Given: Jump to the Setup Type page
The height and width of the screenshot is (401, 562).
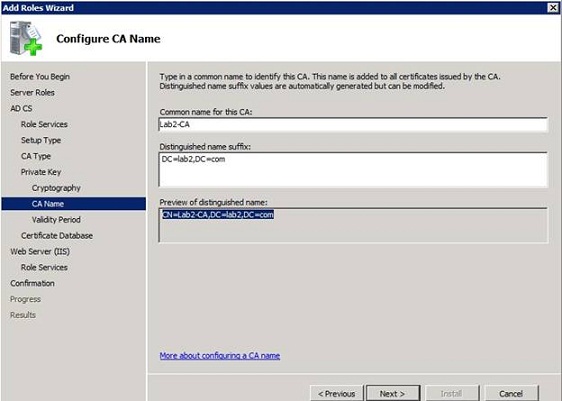Looking at the screenshot, I should pos(41,140).
